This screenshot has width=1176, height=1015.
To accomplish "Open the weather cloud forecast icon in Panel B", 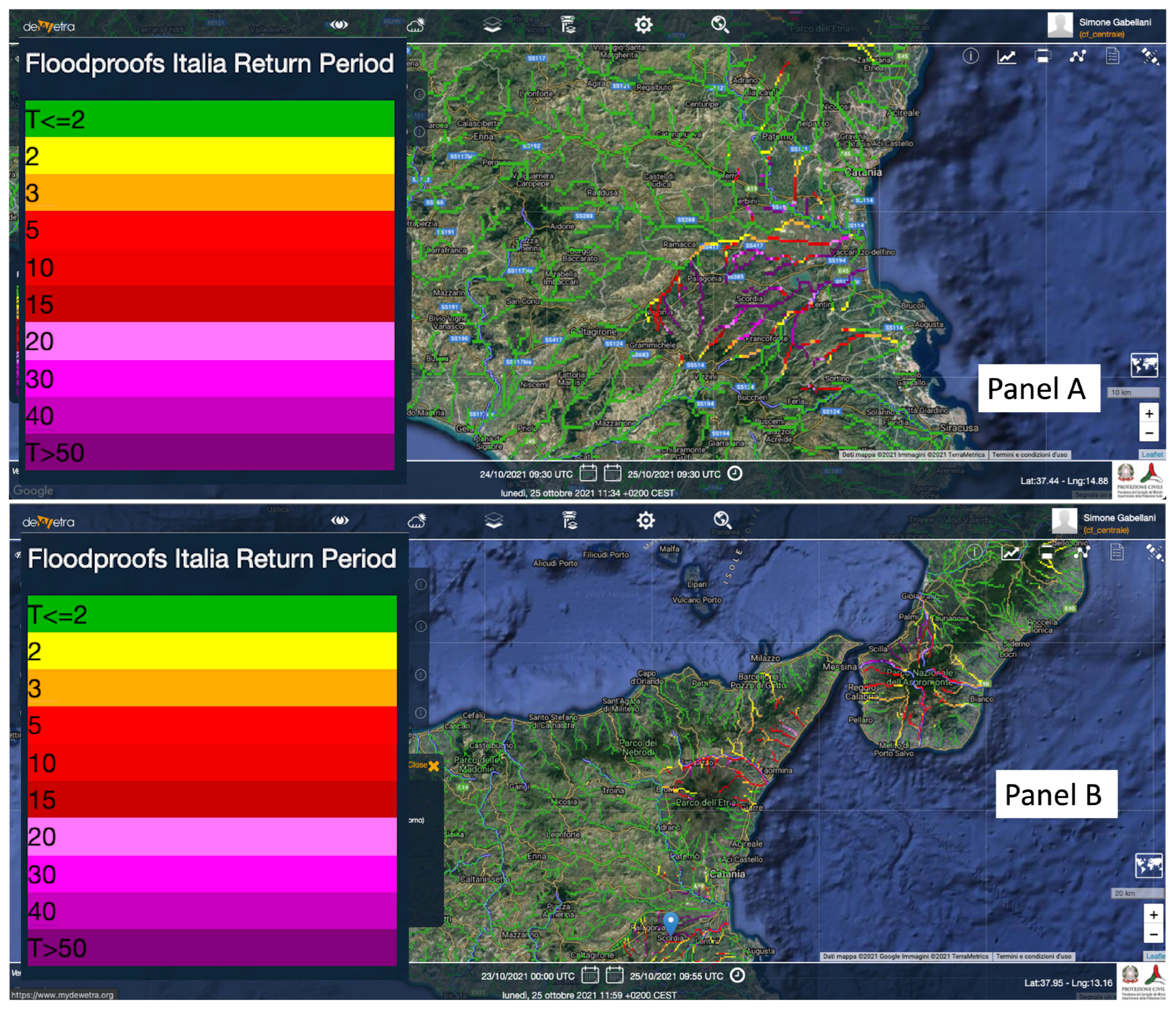I will tap(417, 520).
